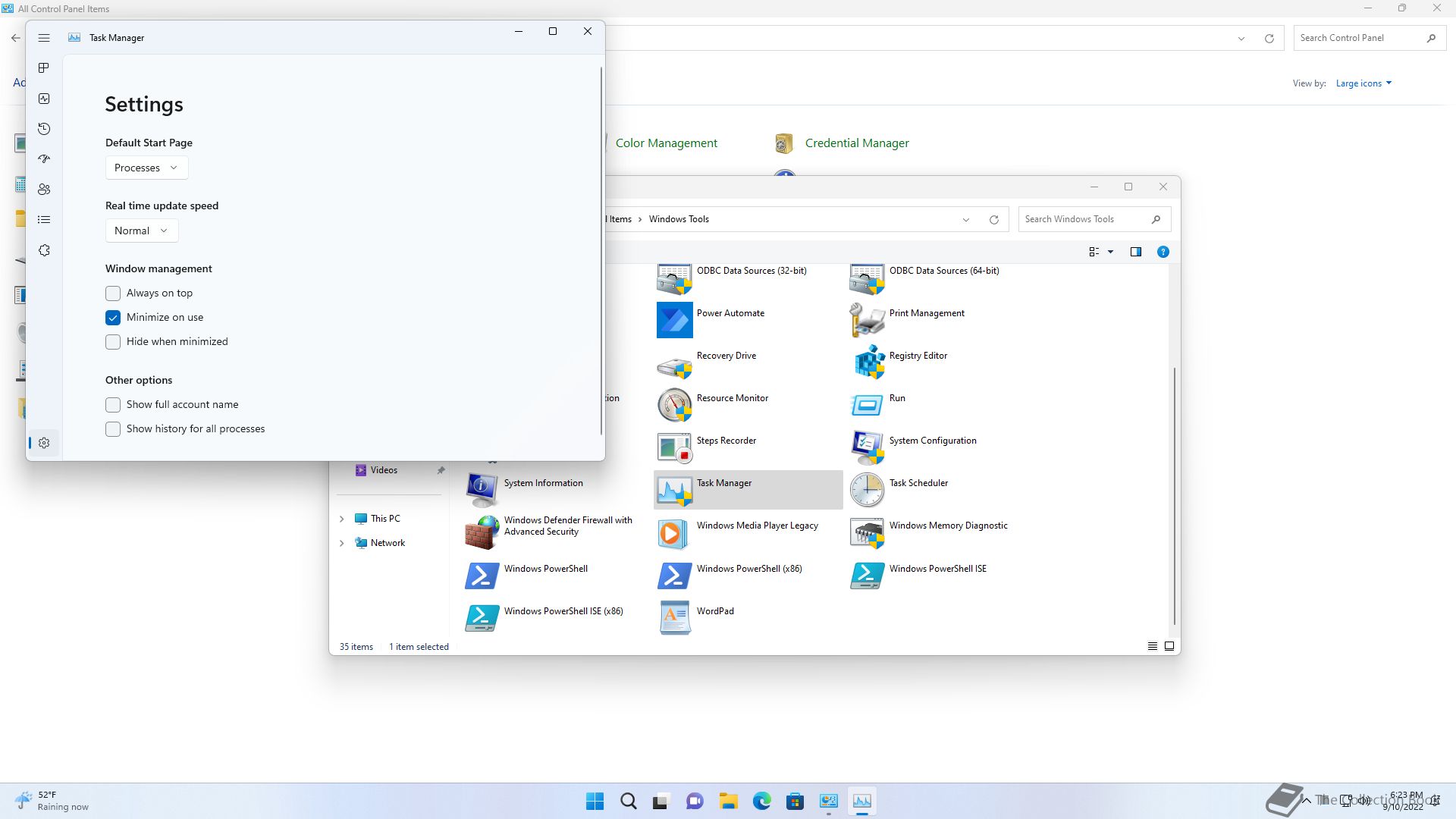Open taskbar Search
Screen dimensions: 1456x819
[628, 801]
